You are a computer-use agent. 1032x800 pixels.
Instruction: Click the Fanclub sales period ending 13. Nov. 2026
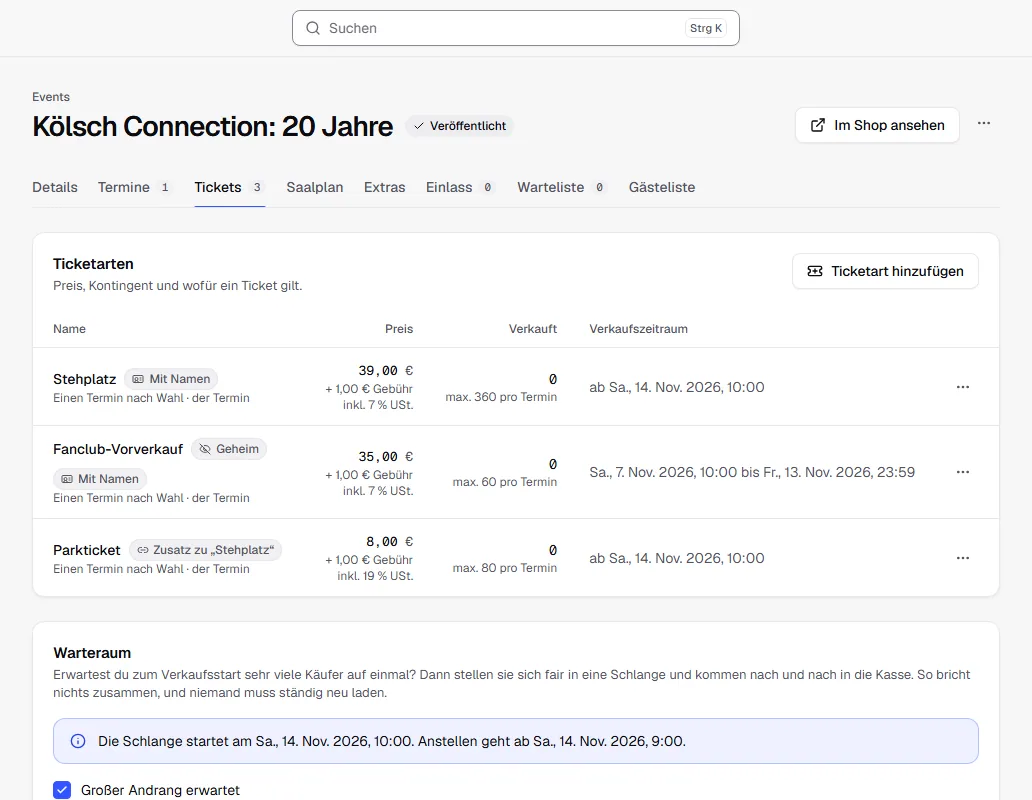coord(752,472)
